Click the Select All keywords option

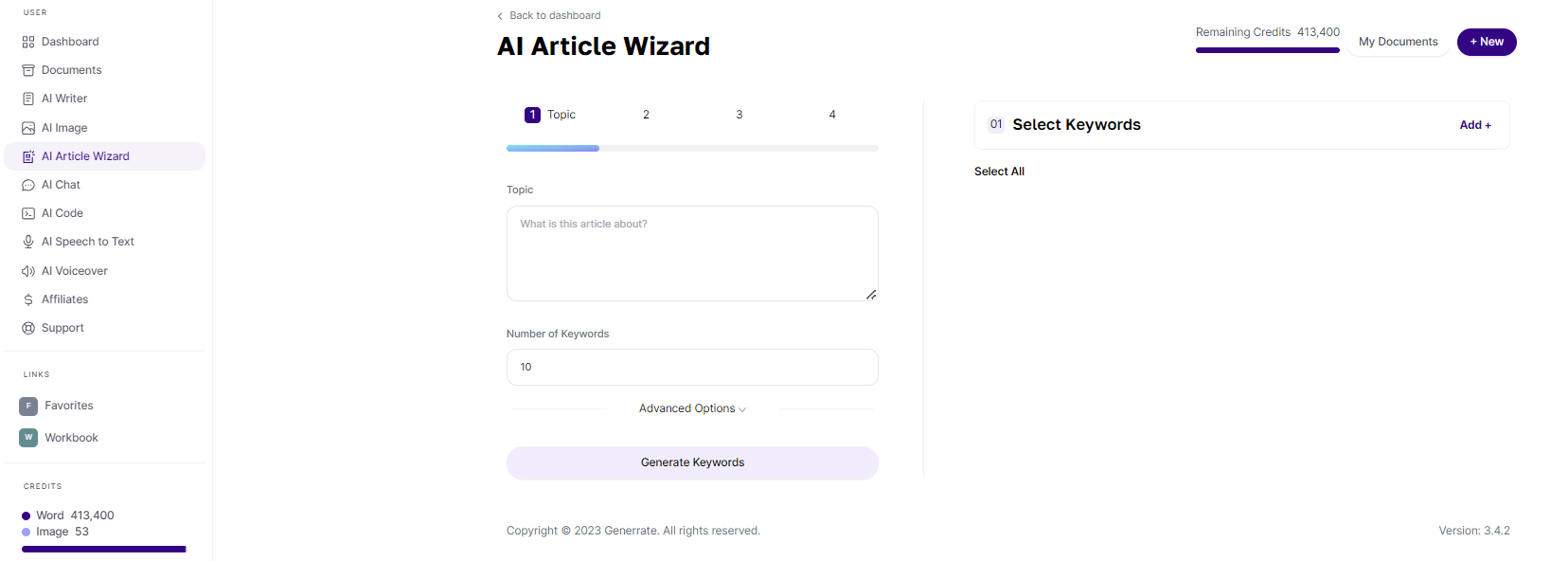[999, 172]
